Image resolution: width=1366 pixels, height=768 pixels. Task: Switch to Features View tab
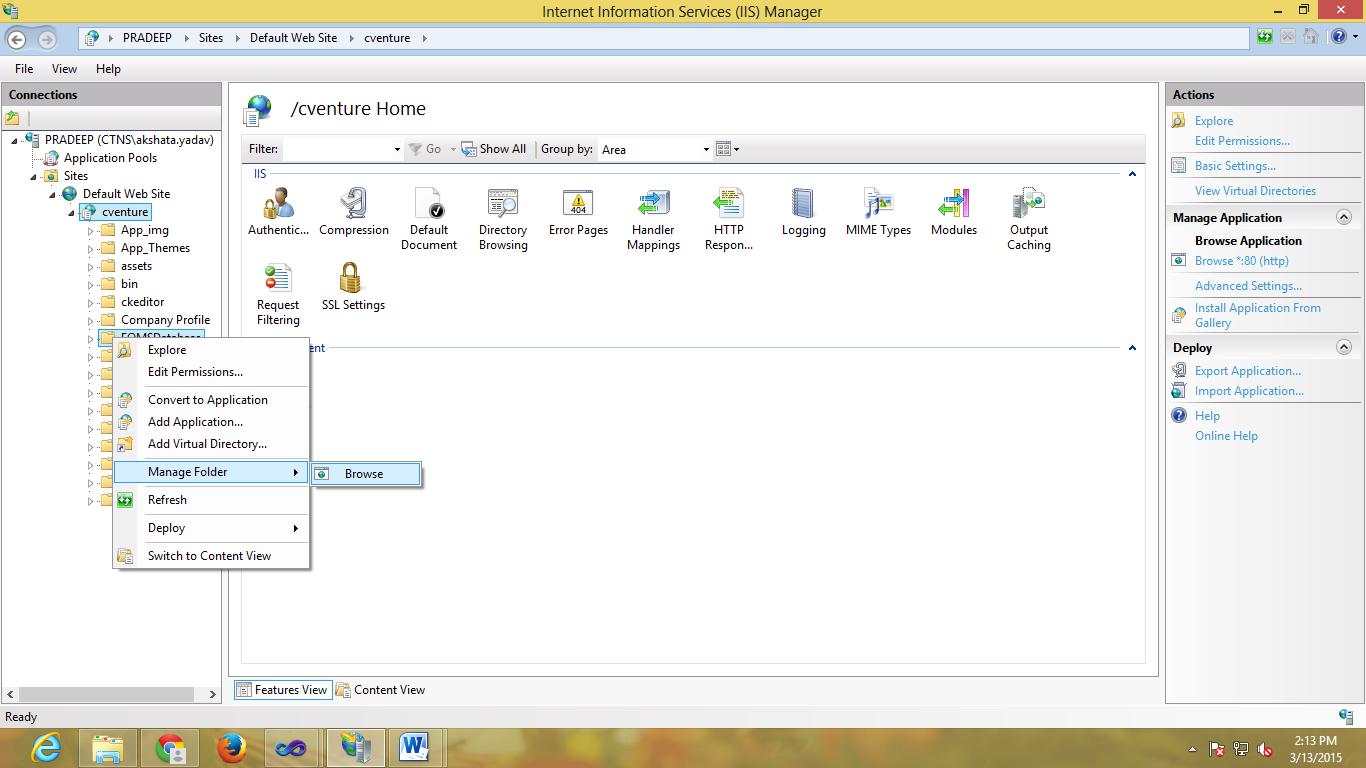click(282, 690)
